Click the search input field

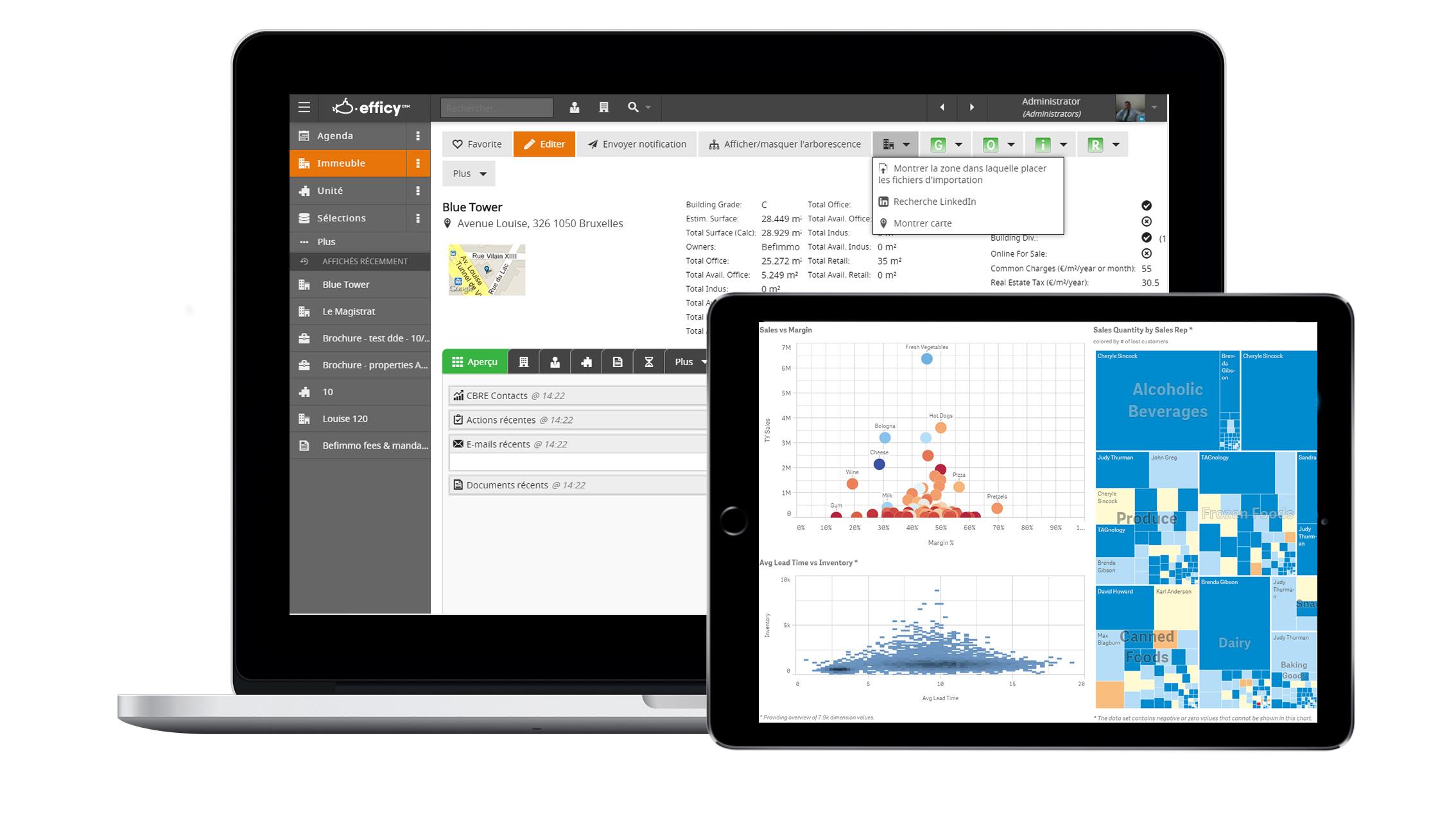495,106
